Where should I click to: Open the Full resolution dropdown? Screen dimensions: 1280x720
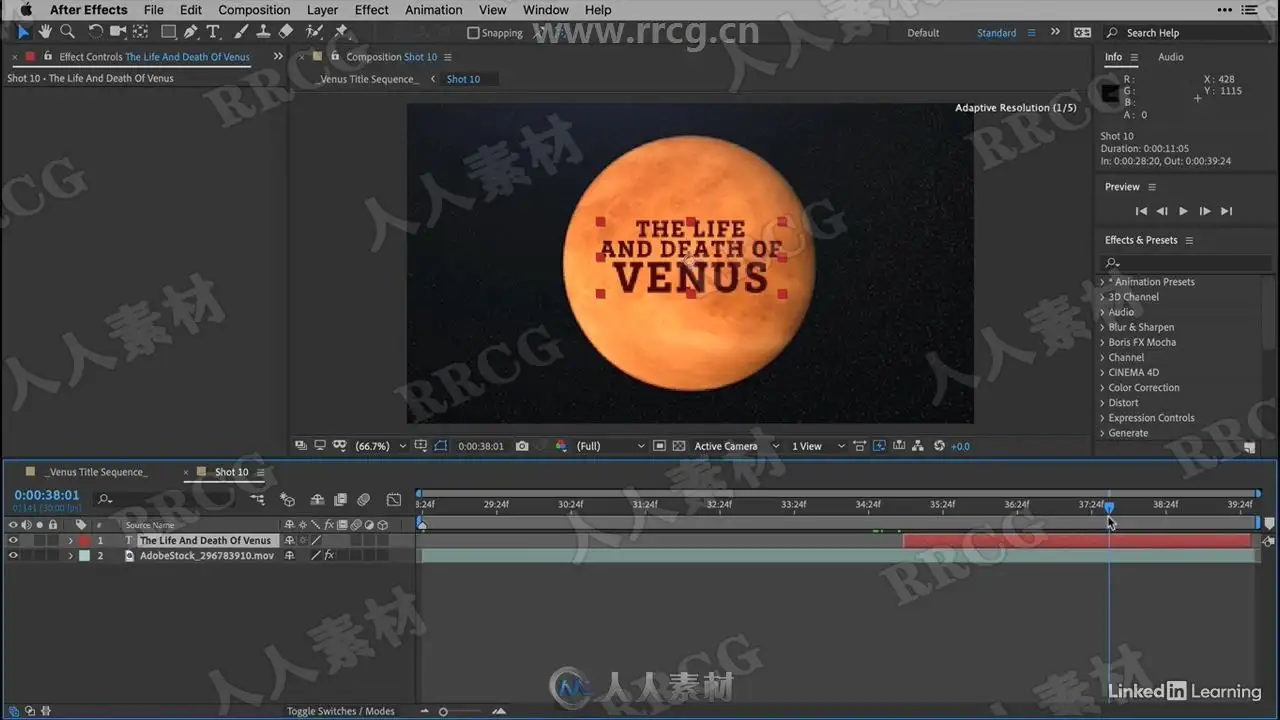(611, 446)
